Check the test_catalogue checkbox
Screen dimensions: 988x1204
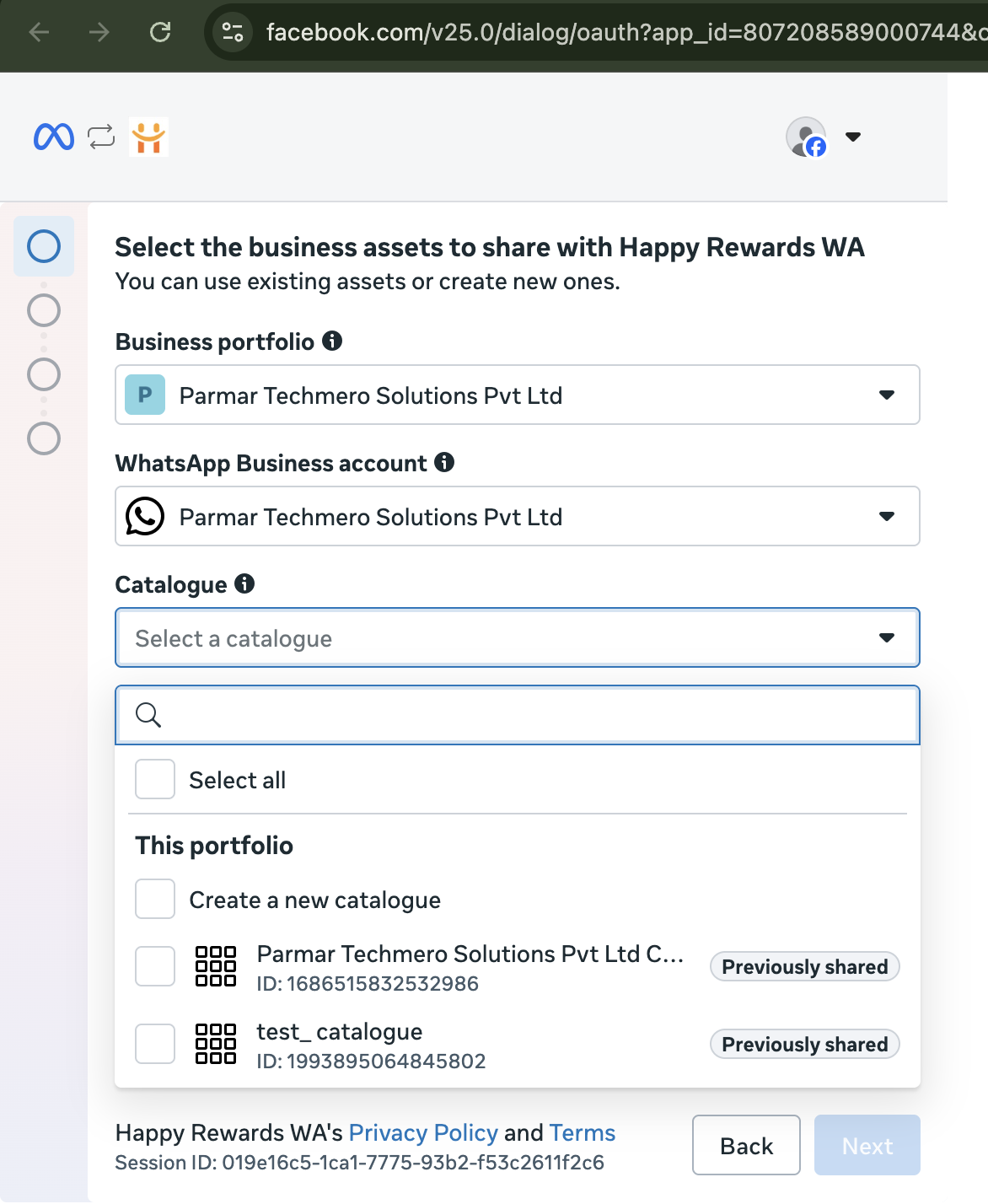point(155,1044)
